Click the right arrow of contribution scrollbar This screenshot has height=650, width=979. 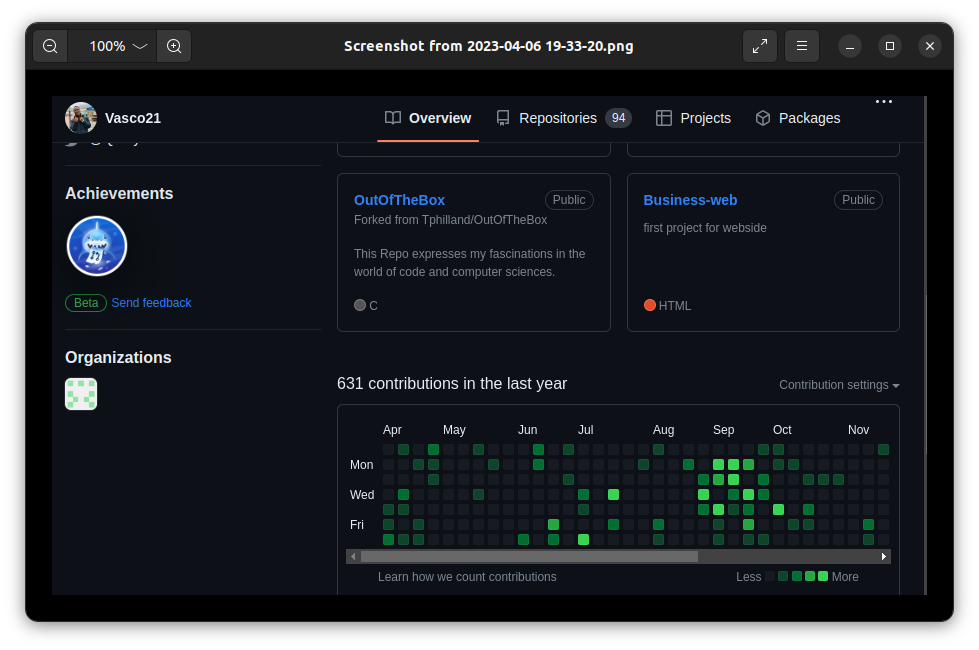pyautogui.click(x=883, y=556)
